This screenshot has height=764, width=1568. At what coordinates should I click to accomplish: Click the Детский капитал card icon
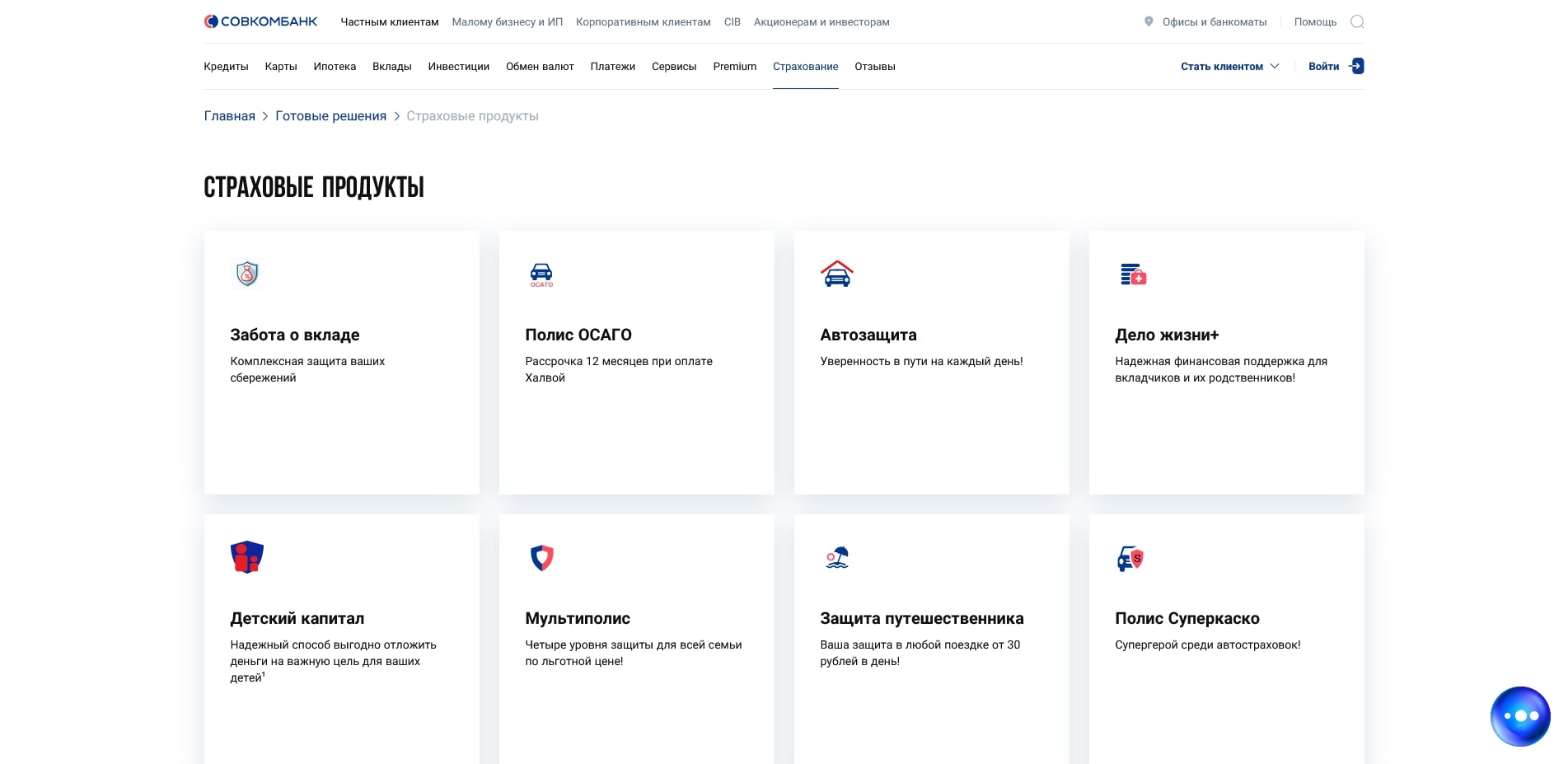(x=246, y=557)
